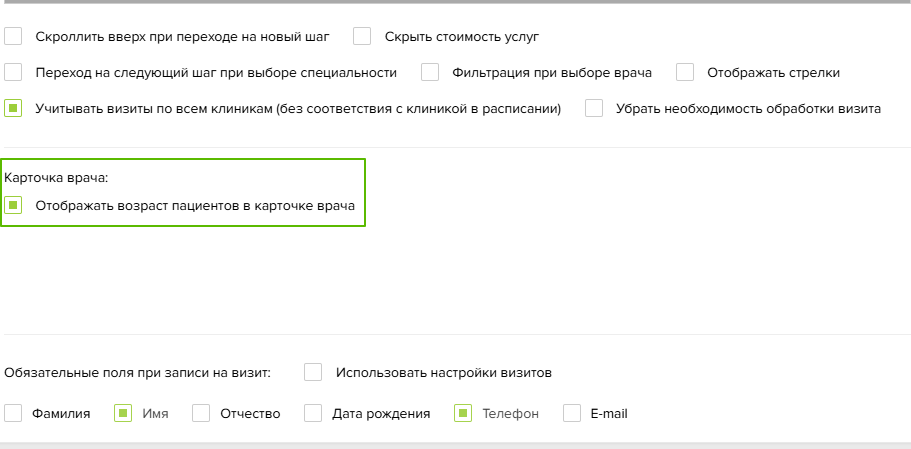This screenshot has height=449, width=911.
Task: Disable "Отображать возраст пациентов в карточке врача"
Action: click(x=13, y=205)
